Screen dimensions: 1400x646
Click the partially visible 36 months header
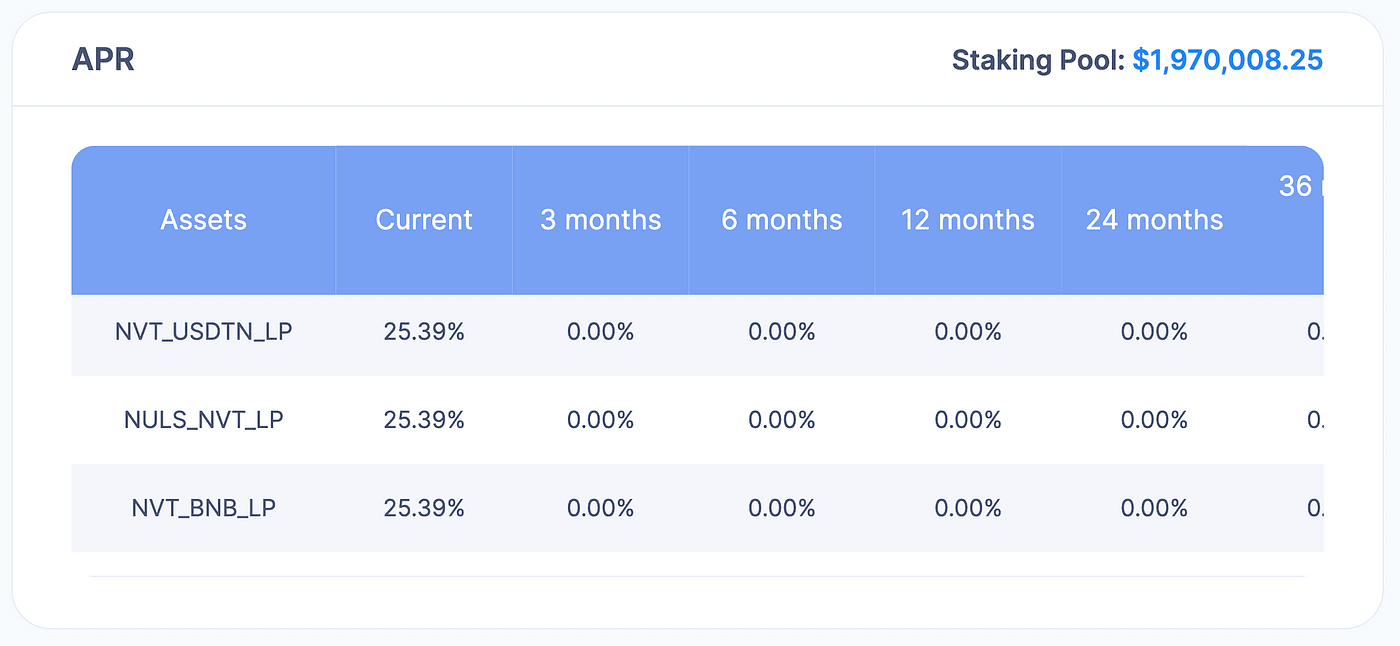click(1298, 187)
